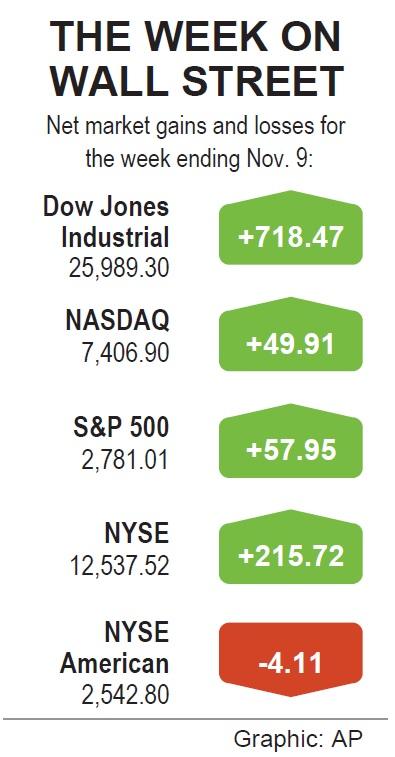Select the Dow Jones Industrial label
The image size is (395, 757).
(x=106, y=222)
